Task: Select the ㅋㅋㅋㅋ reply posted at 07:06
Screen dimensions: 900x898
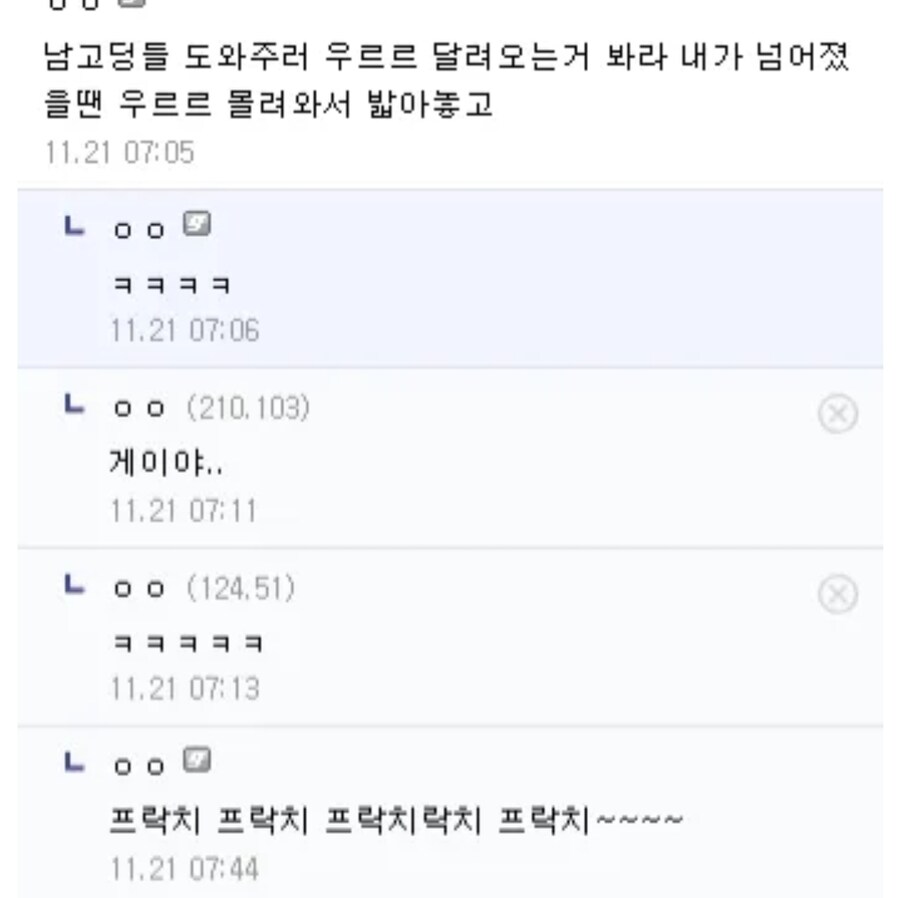Action: 171,286
